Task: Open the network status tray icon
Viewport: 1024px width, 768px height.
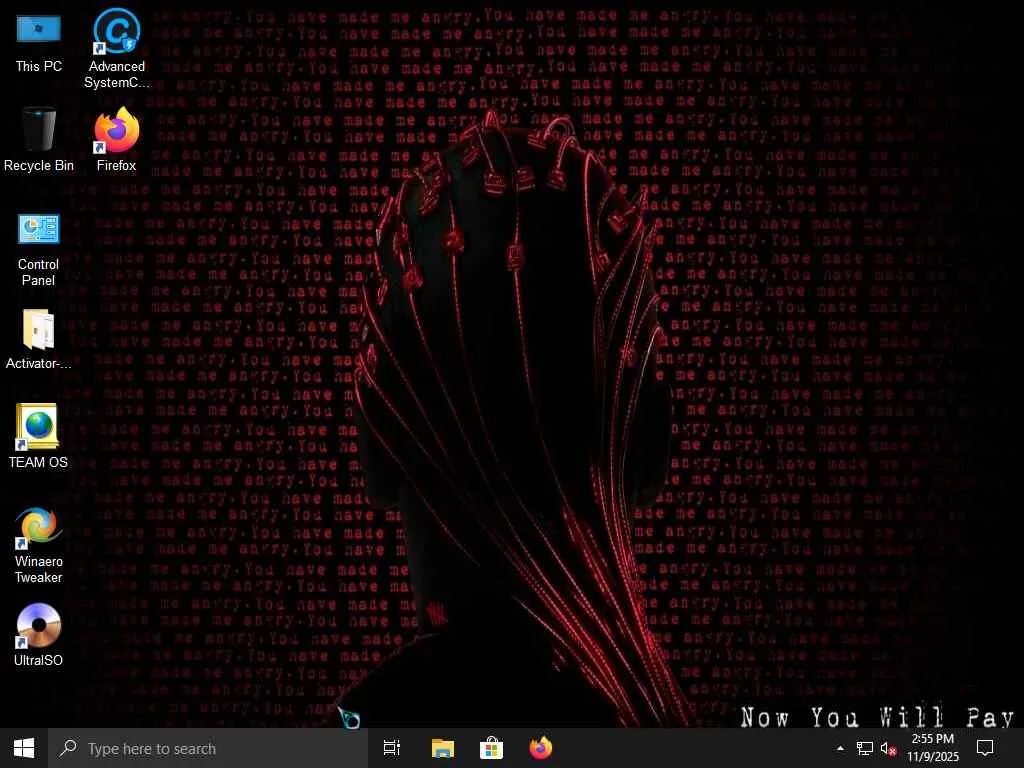Action: 865,748
